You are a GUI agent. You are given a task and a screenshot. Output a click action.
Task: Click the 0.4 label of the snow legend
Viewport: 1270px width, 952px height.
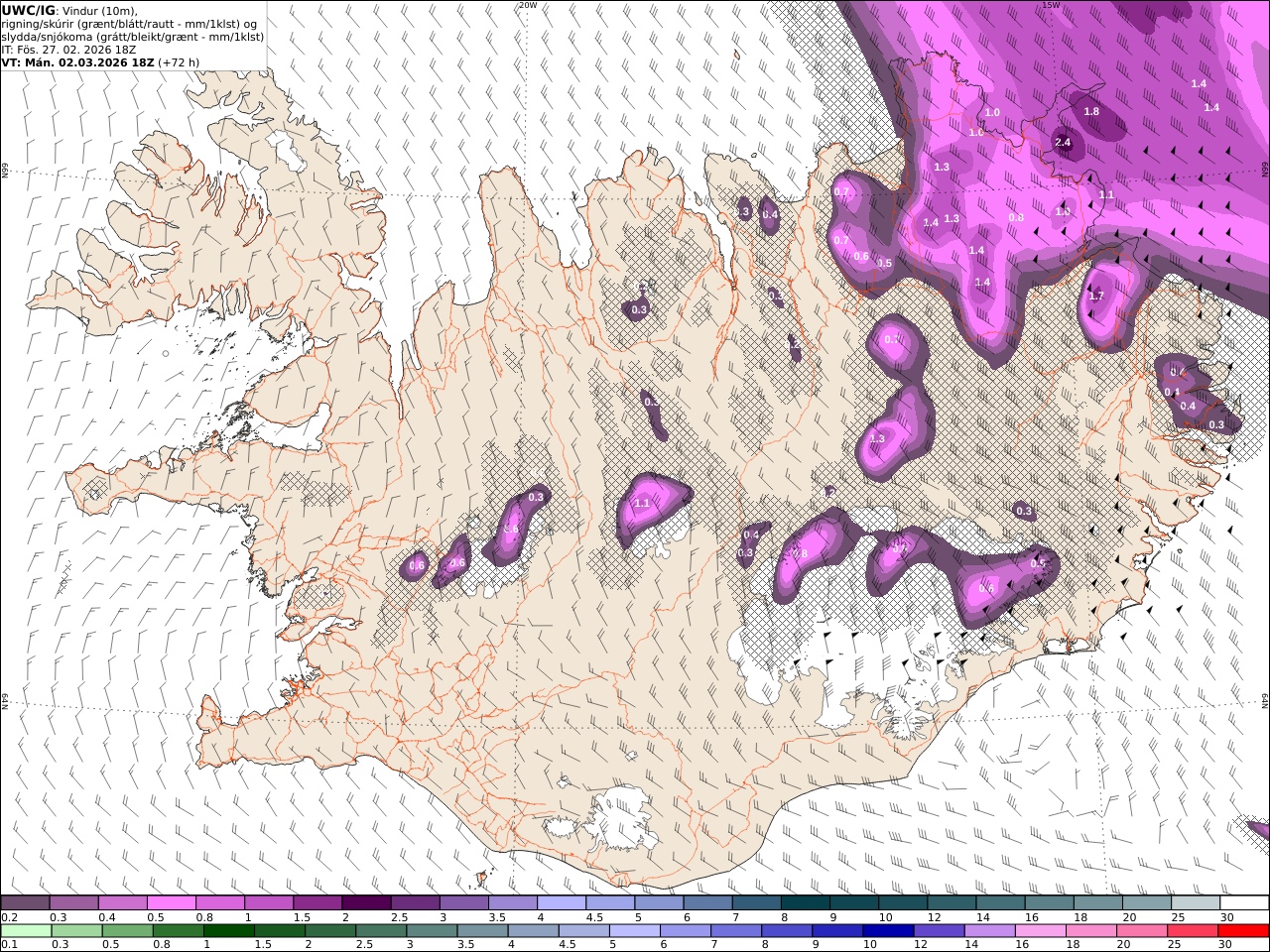(x=108, y=917)
